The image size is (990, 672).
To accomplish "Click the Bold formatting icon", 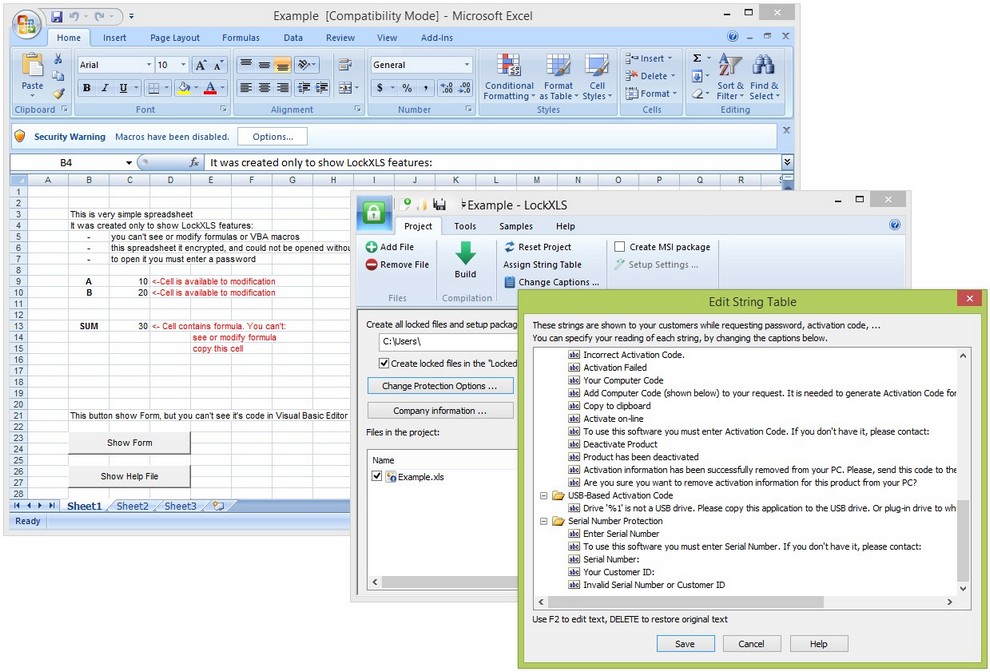I will (x=87, y=88).
